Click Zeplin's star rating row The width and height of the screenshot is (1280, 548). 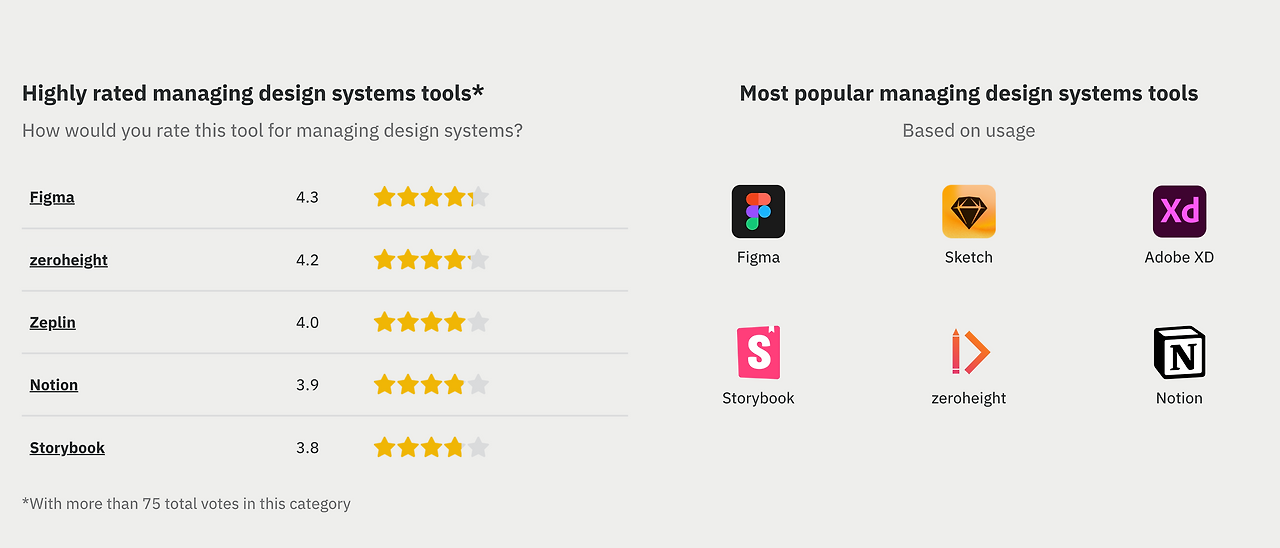point(431,322)
